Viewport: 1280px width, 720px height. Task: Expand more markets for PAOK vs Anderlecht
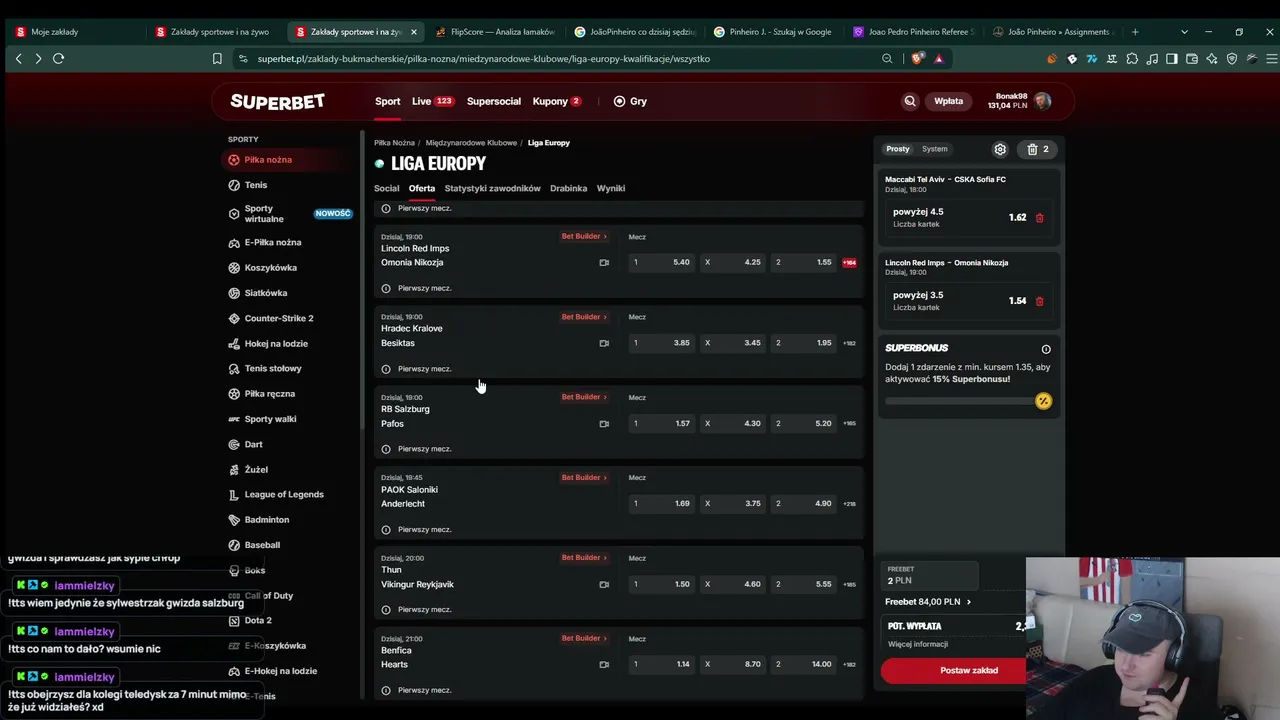(849, 504)
